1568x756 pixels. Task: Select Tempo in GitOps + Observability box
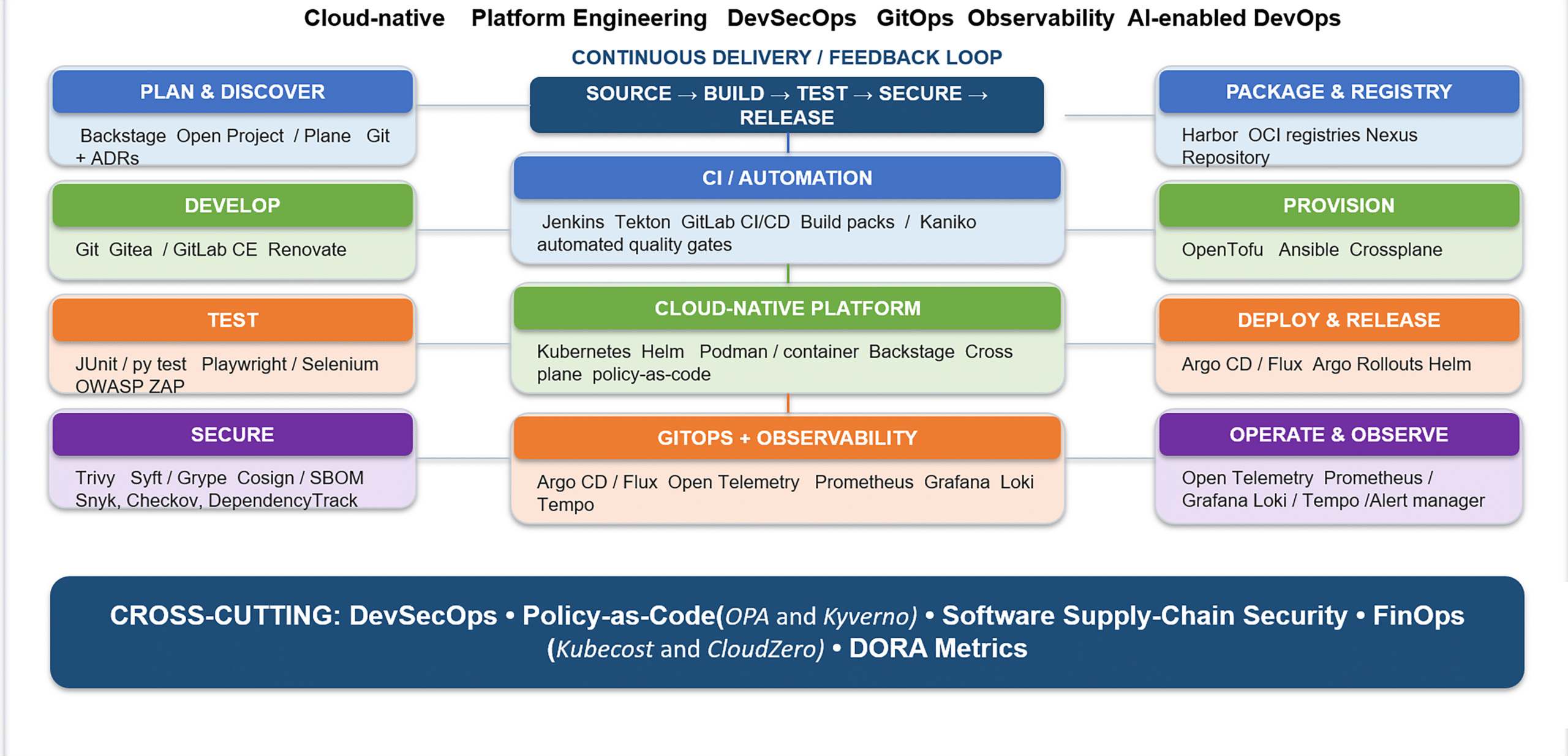[565, 505]
